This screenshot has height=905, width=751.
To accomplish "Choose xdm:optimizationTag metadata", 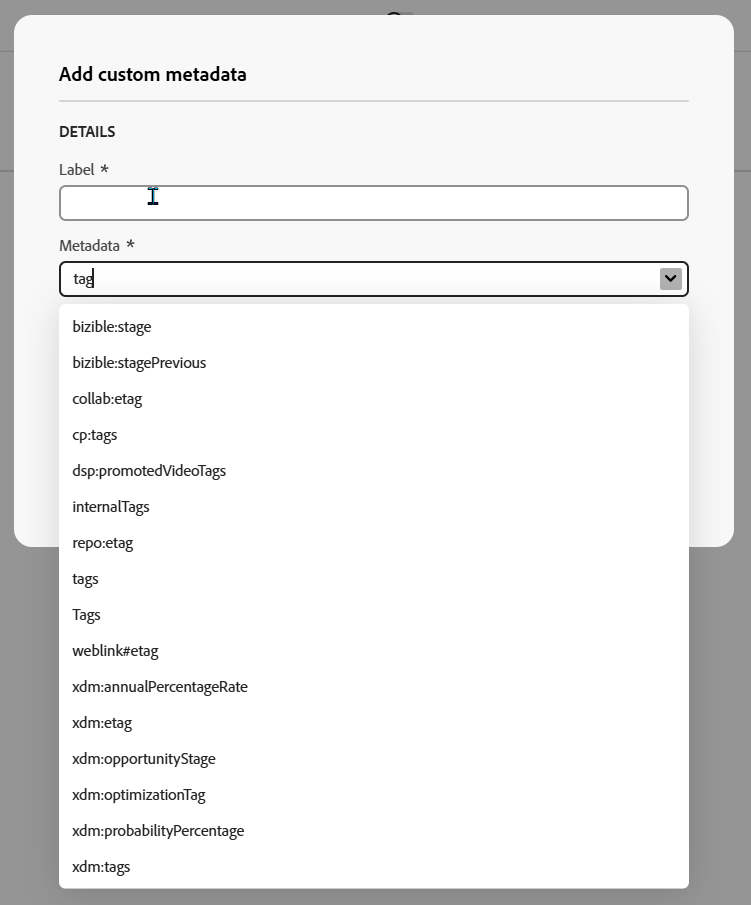I will (x=139, y=795).
